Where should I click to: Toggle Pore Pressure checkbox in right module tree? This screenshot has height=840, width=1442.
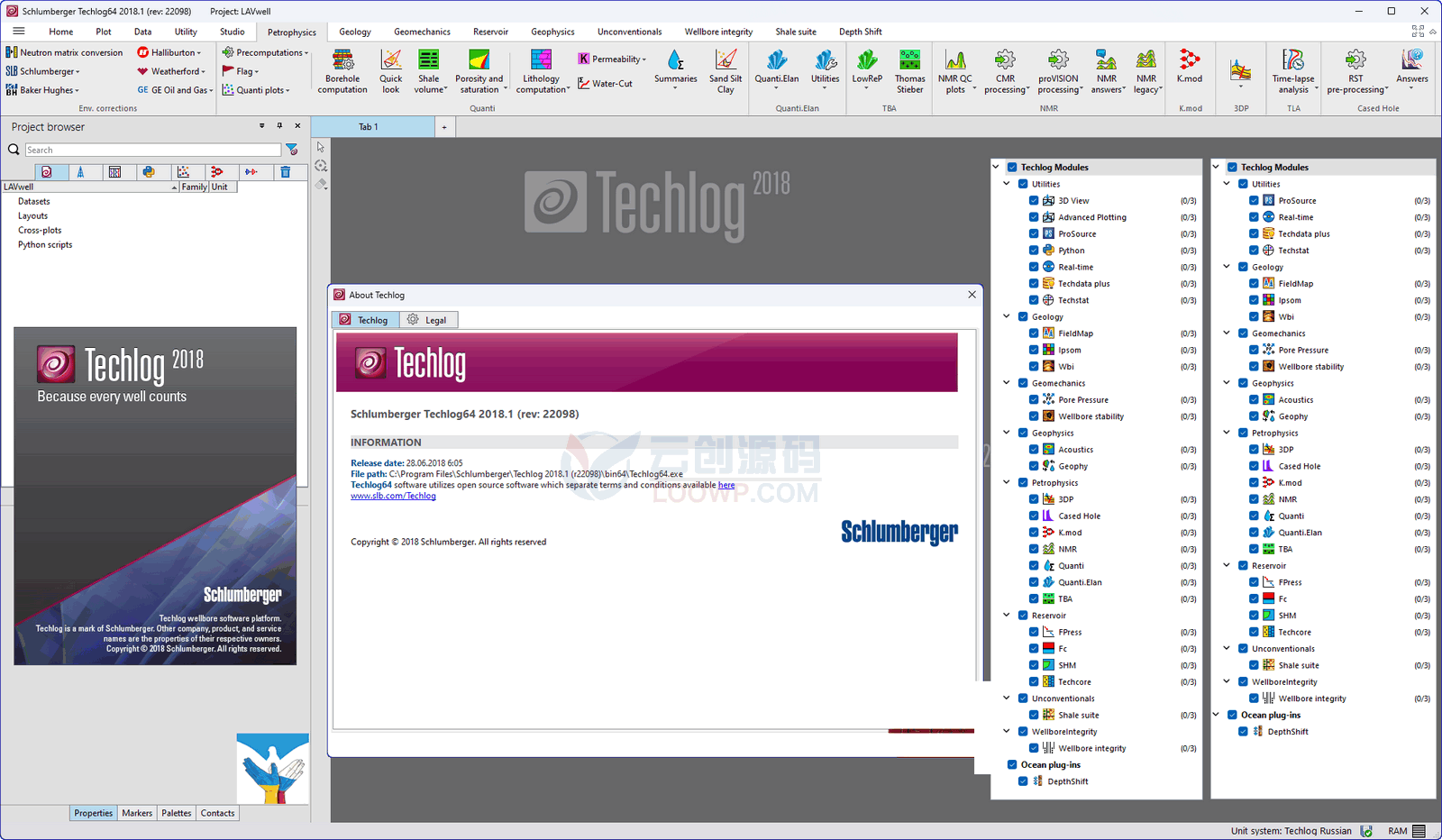click(1254, 350)
